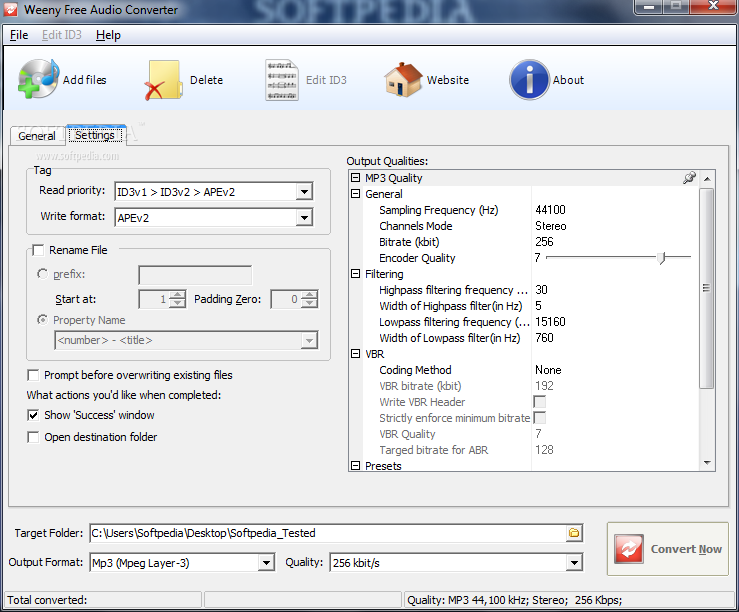The height and width of the screenshot is (612, 739).
Task: Switch to the General tab
Action: [37, 136]
